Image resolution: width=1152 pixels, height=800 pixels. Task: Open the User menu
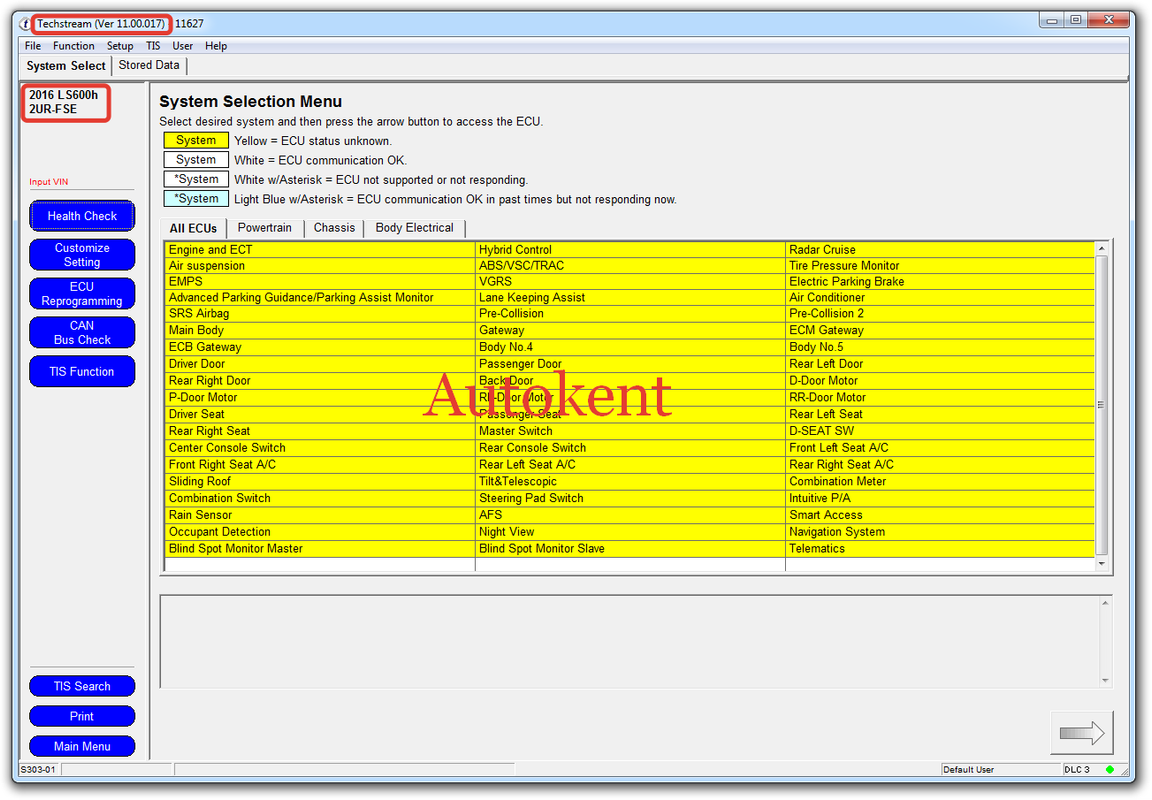point(182,46)
